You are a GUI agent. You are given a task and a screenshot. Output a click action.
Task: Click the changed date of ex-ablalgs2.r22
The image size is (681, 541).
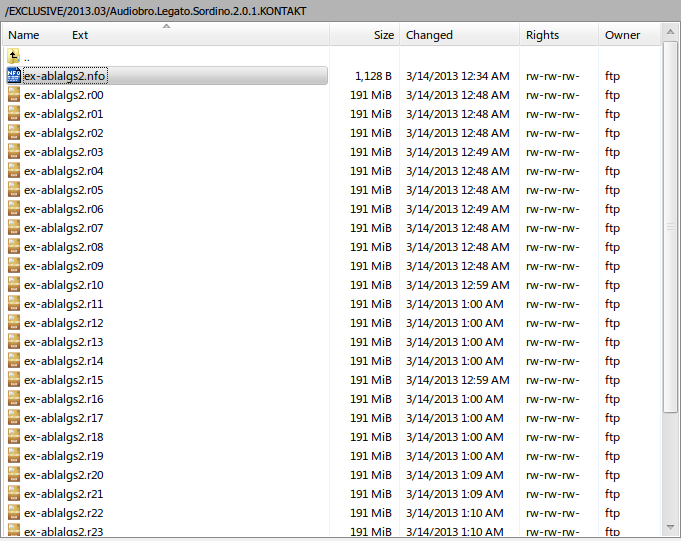click(x=454, y=513)
